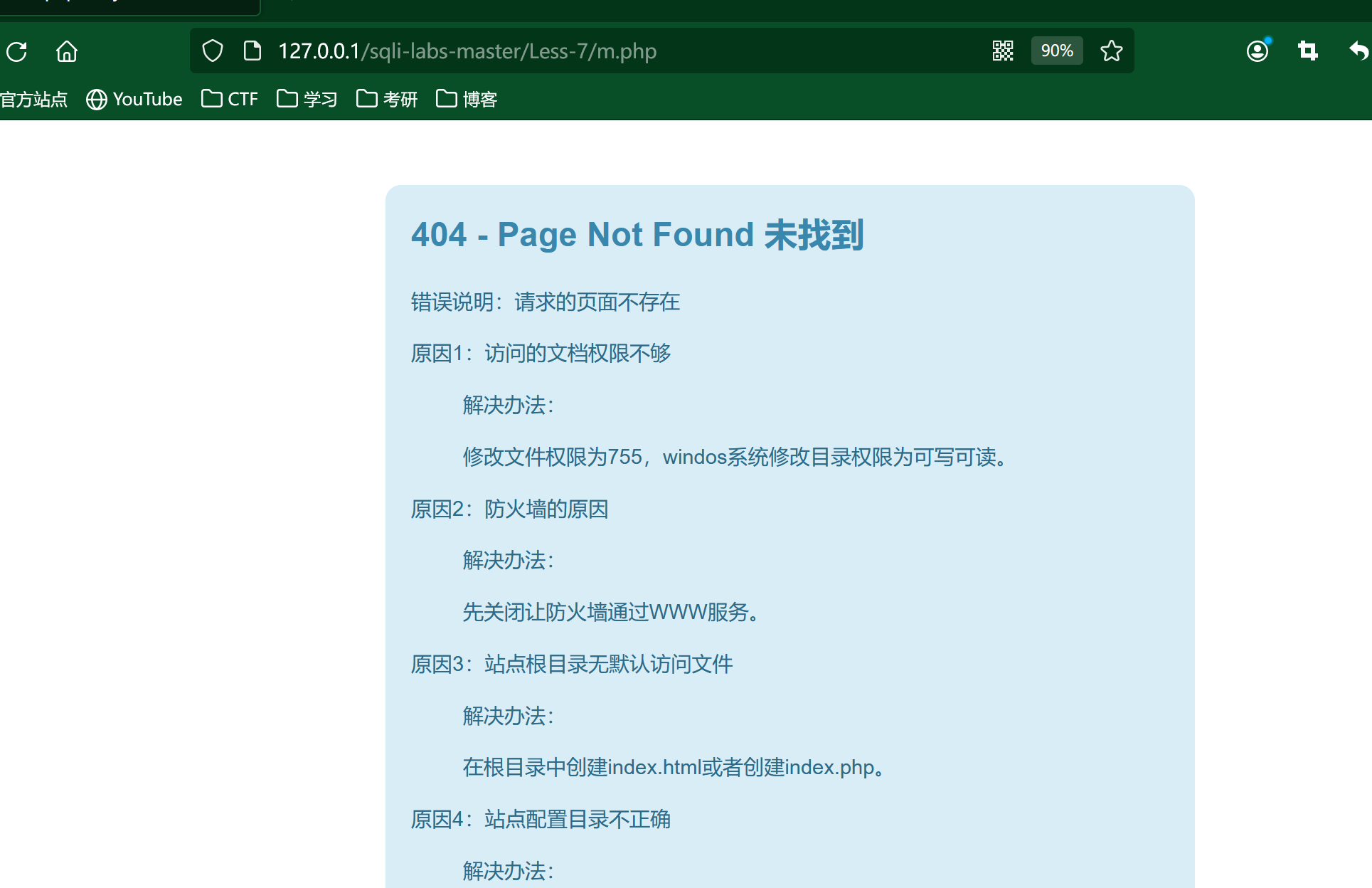Expand the 考研 bookmark folder
This screenshot has height=888, width=1372.
[387, 99]
